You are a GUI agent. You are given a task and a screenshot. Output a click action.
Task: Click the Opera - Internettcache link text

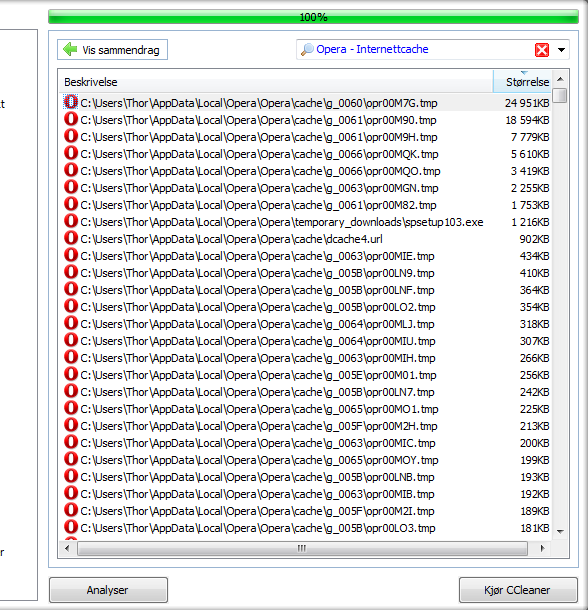[372, 49]
